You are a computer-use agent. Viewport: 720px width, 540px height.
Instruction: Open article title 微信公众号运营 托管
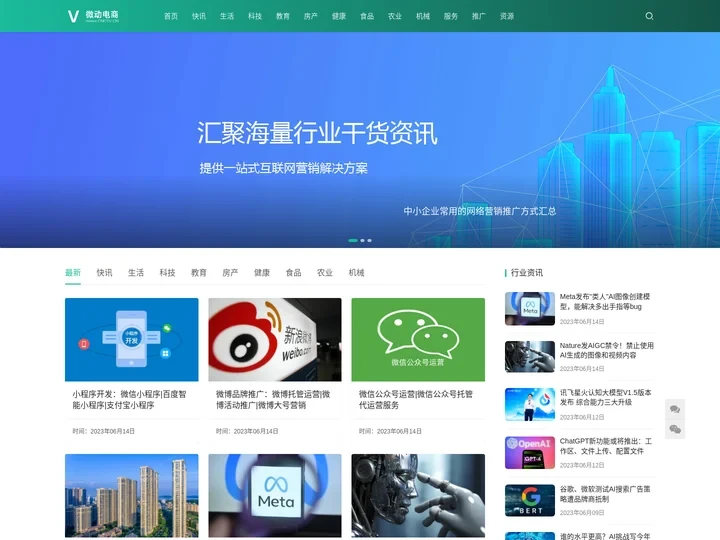tap(416, 399)
